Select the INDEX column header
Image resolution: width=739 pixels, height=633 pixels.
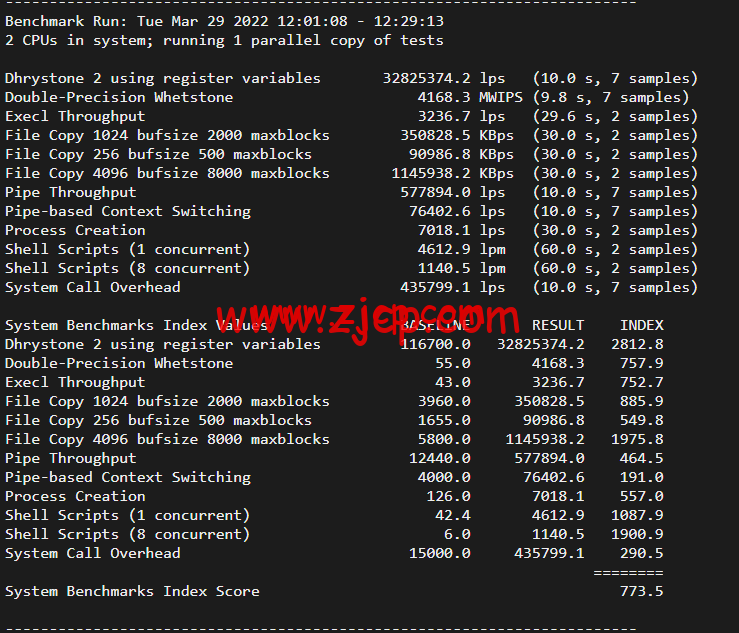[641, 325]
